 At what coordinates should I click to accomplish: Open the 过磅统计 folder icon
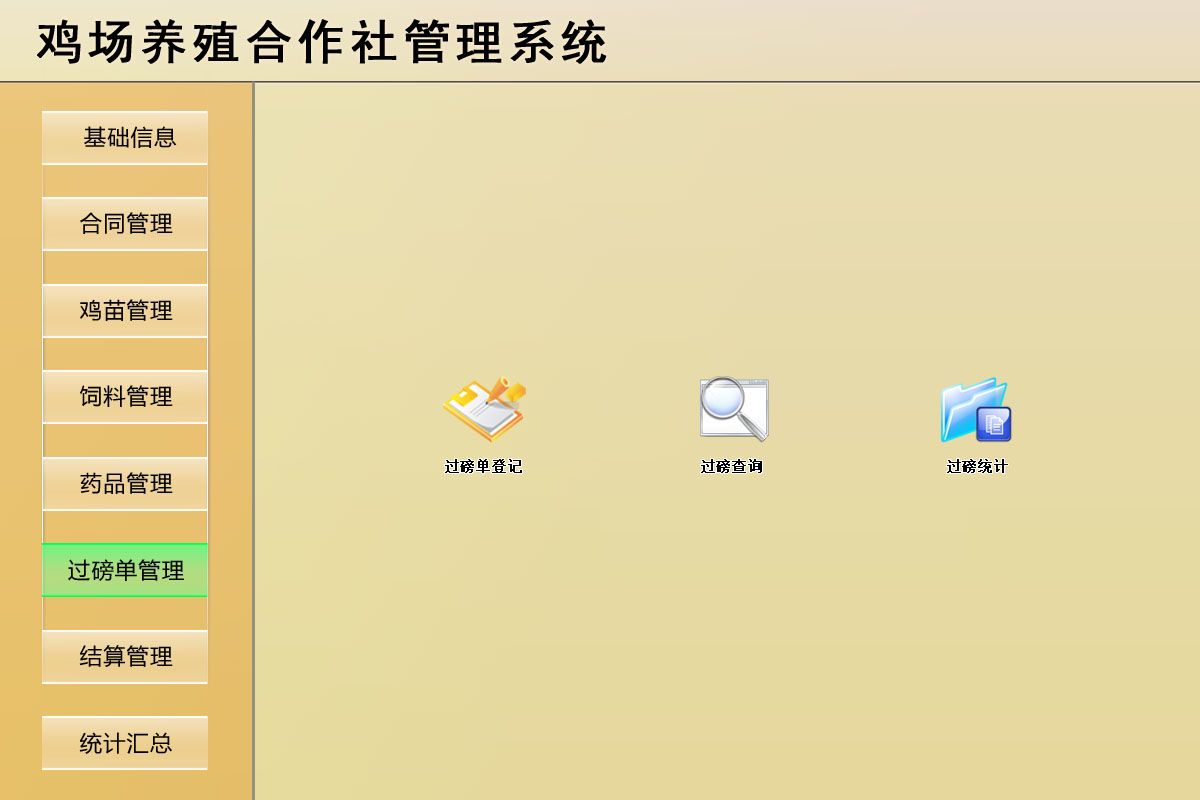tap(976, 410)
